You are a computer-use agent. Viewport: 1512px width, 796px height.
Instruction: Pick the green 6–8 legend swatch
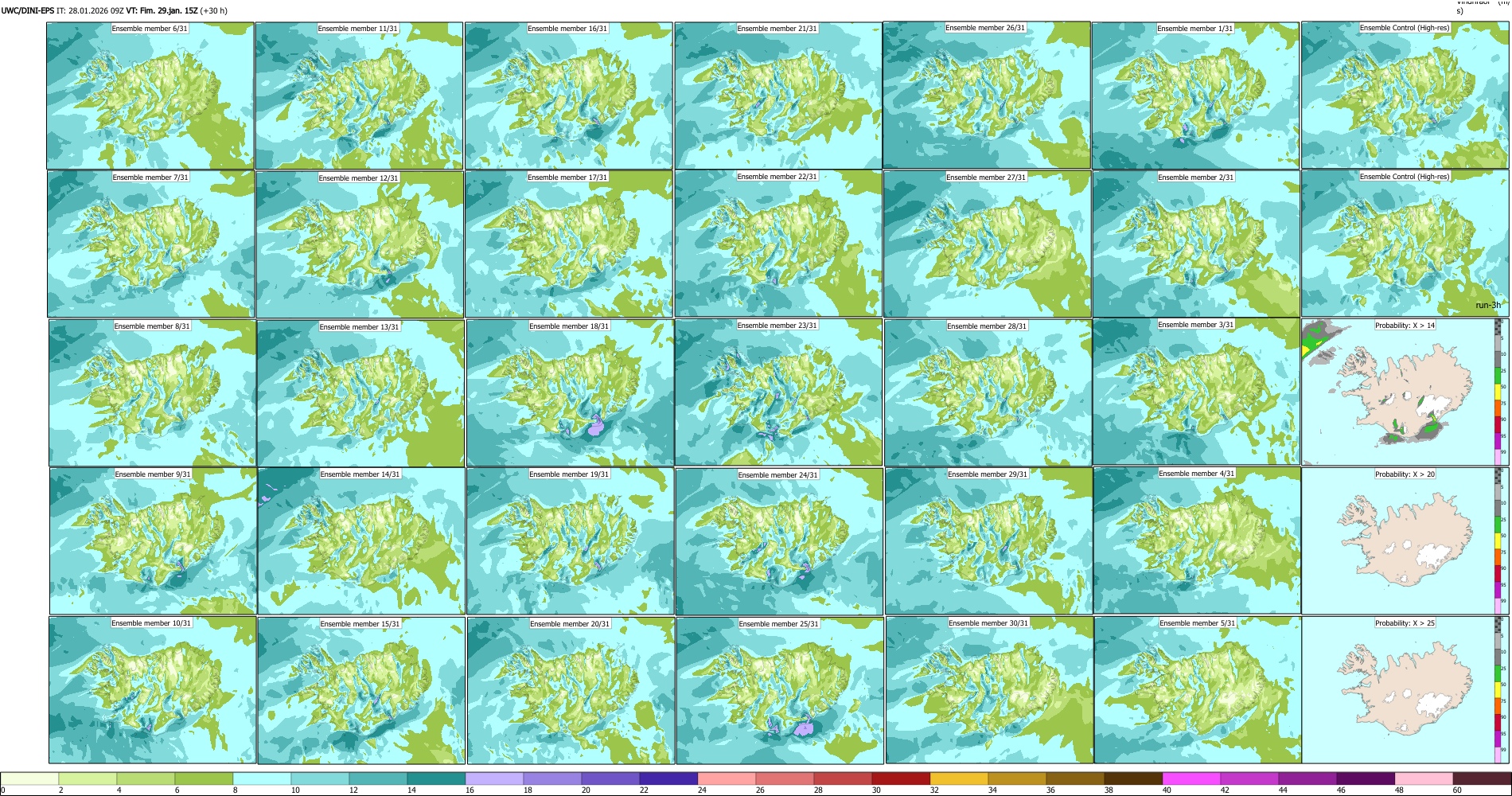tap(204, 778)
